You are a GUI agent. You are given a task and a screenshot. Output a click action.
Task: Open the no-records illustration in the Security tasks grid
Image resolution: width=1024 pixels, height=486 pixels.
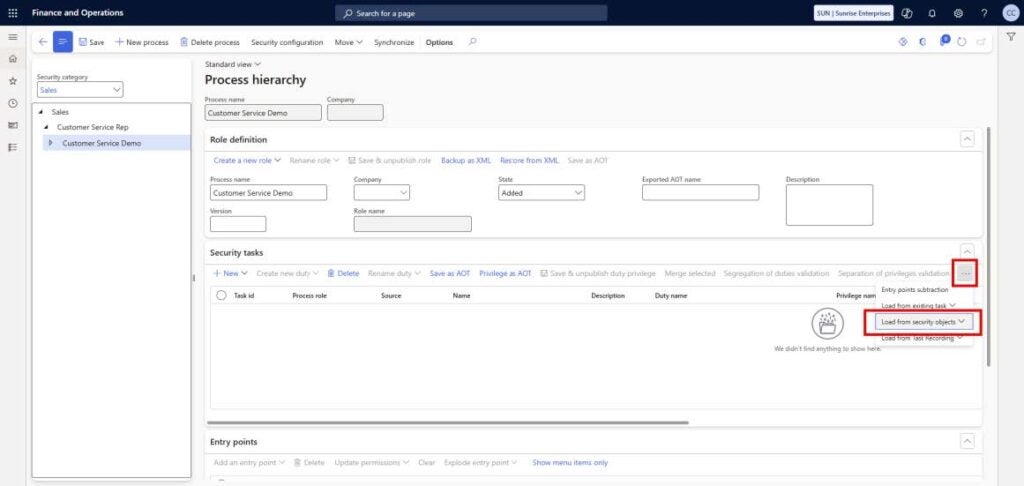tap(827, 324)
